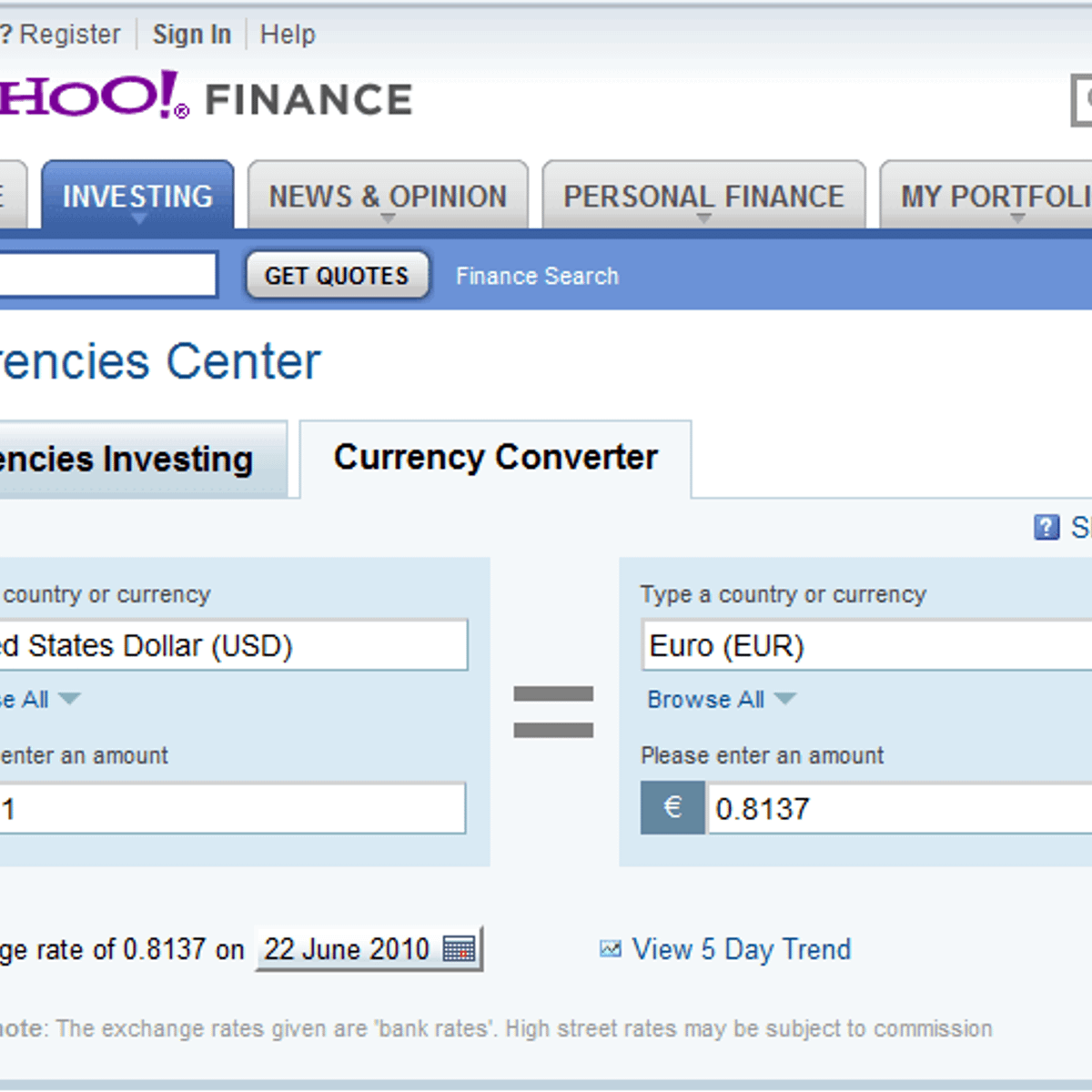Click the Euro (EUR) currency input field
This screenshot has width=1092, height=1092.
point(866,645)
